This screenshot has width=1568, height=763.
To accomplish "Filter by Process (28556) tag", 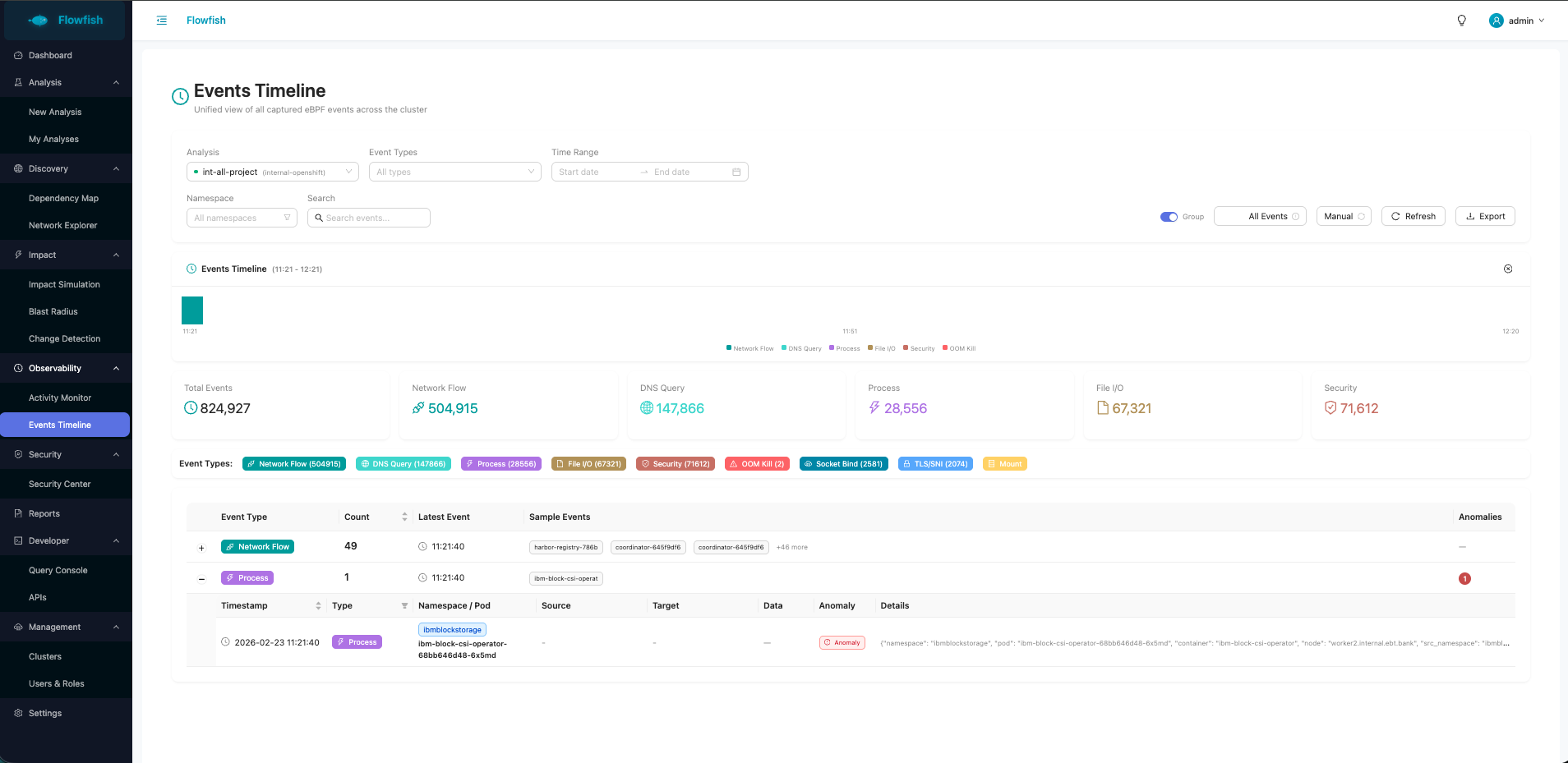I will coord(501,464).
